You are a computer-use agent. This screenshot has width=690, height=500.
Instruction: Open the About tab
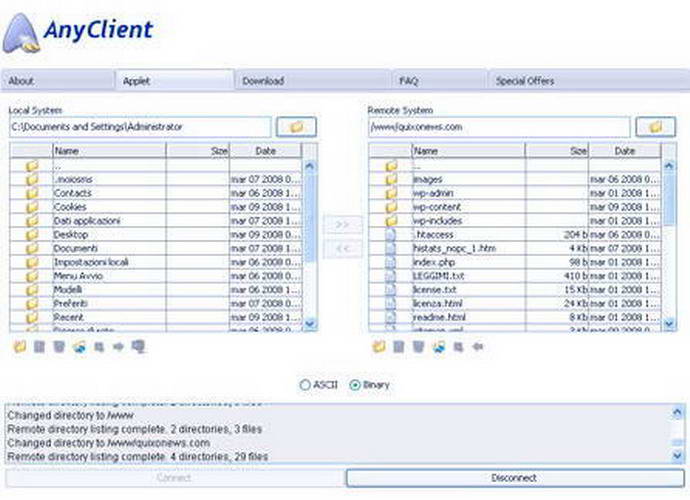[58, 81]
